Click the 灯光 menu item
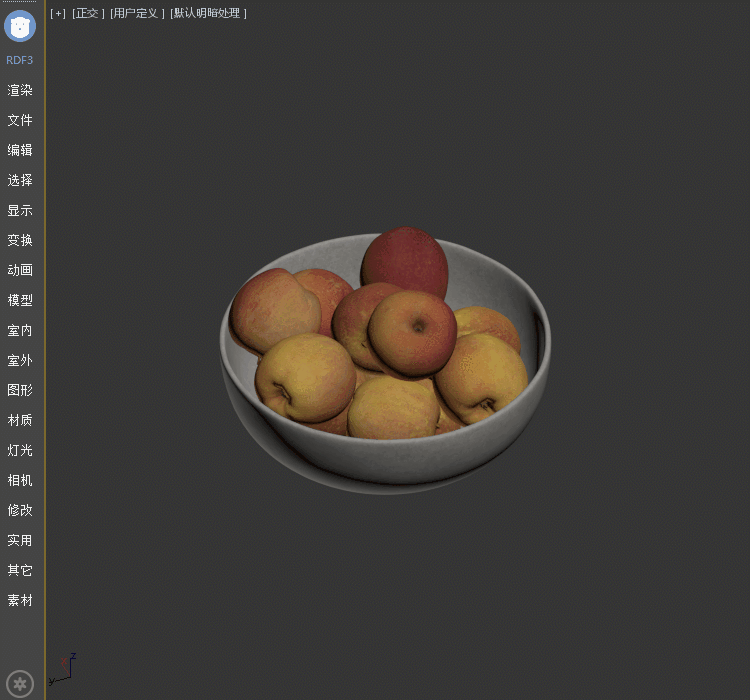Viewport: 750px width, 700px height. tap(20, 450)
